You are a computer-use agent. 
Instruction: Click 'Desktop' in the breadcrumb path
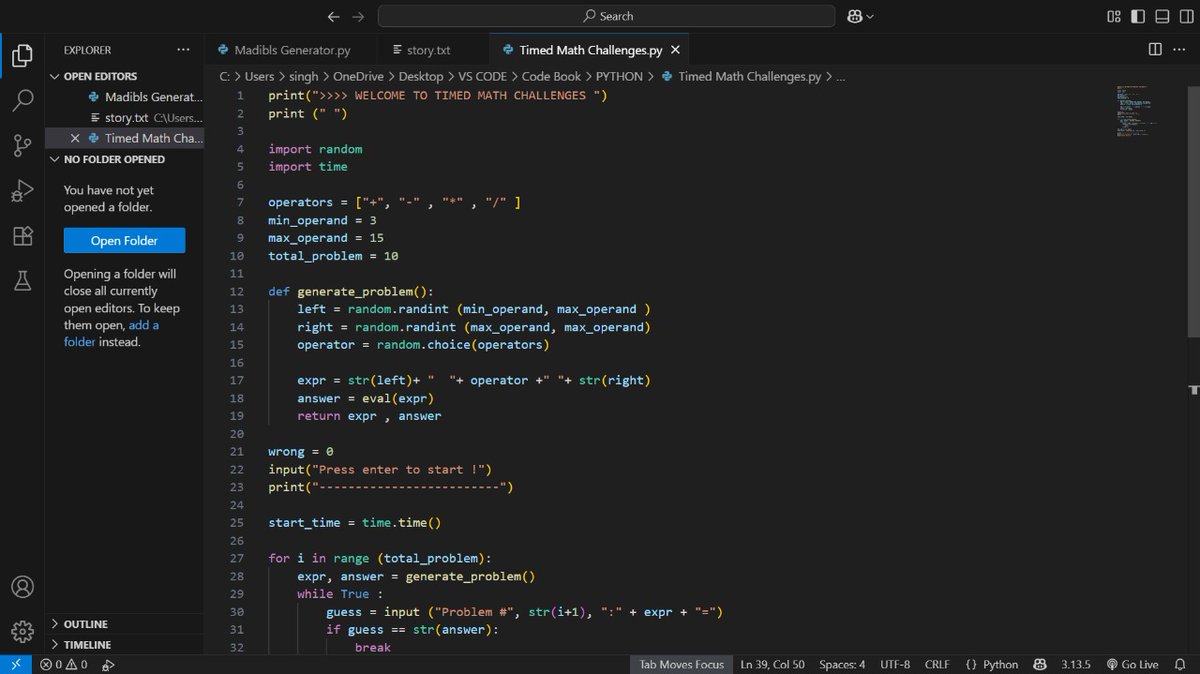pyautogui.click(x=419, y=76)
